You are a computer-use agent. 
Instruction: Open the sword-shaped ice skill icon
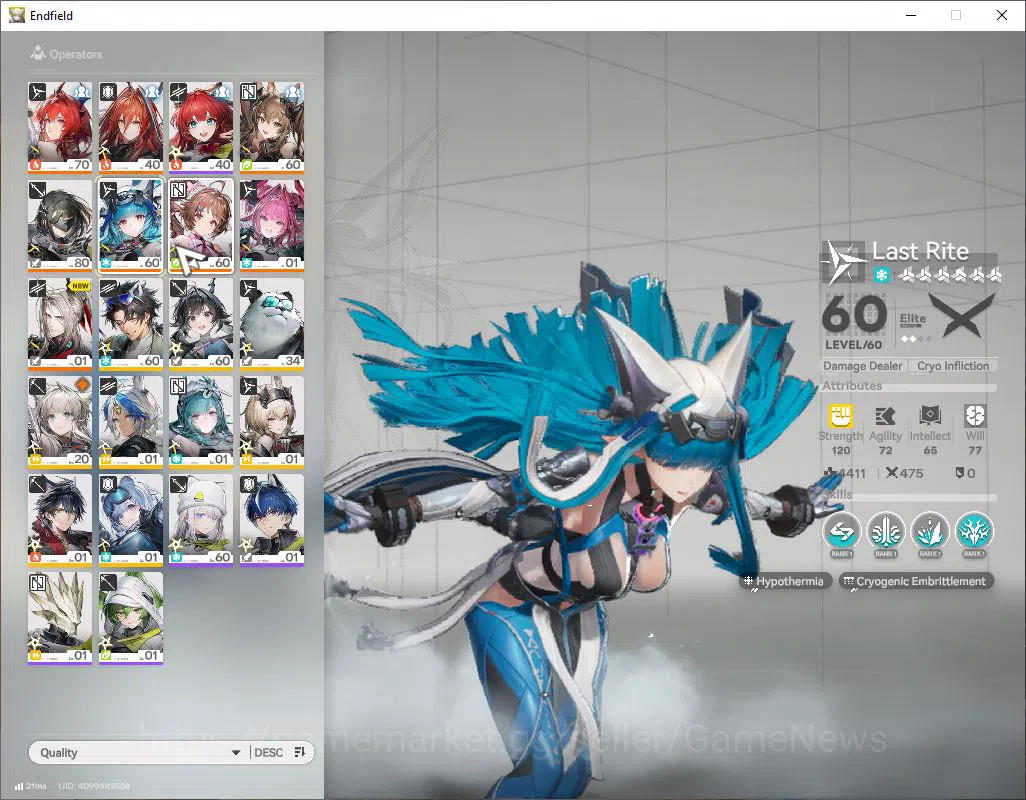coord(886,532)
